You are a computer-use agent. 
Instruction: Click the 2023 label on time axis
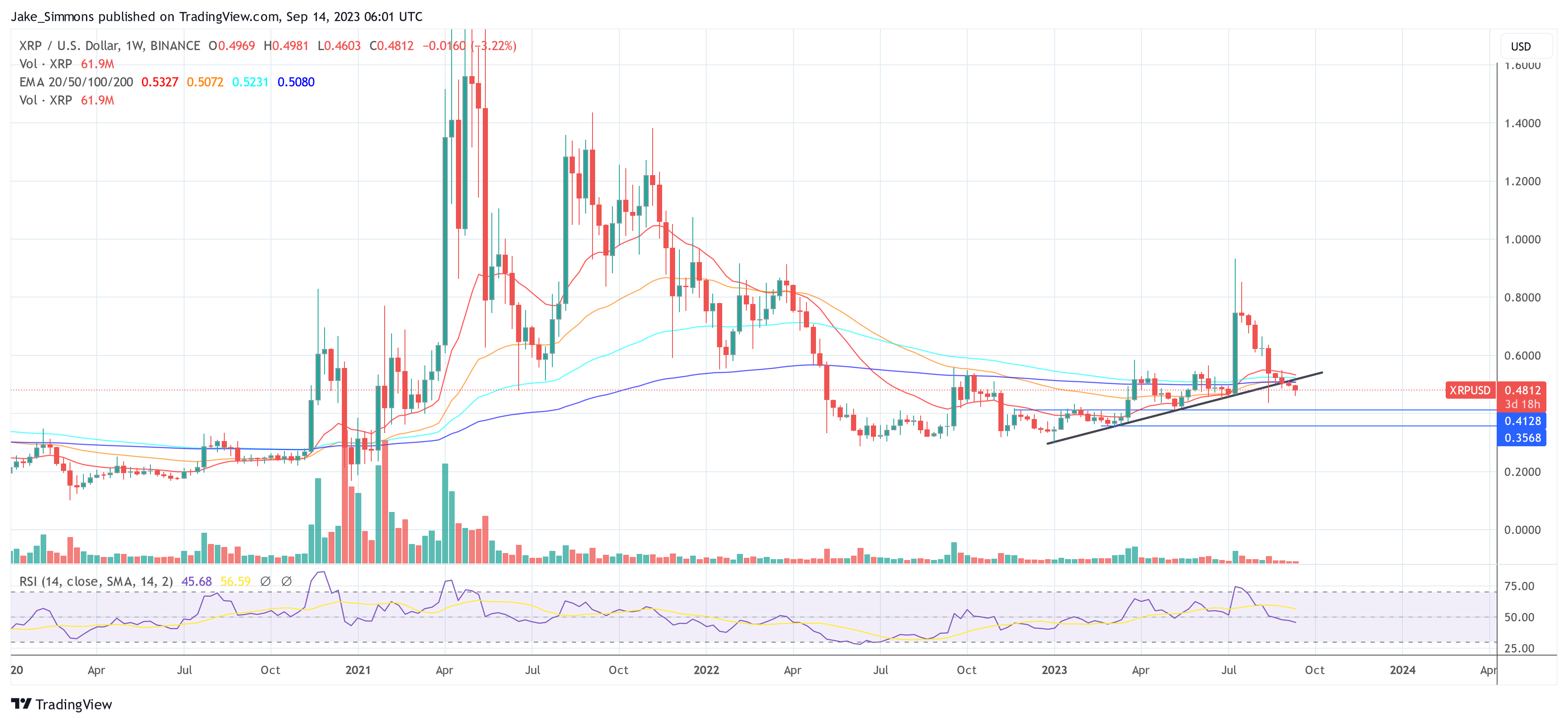[x=1054, y=670]
